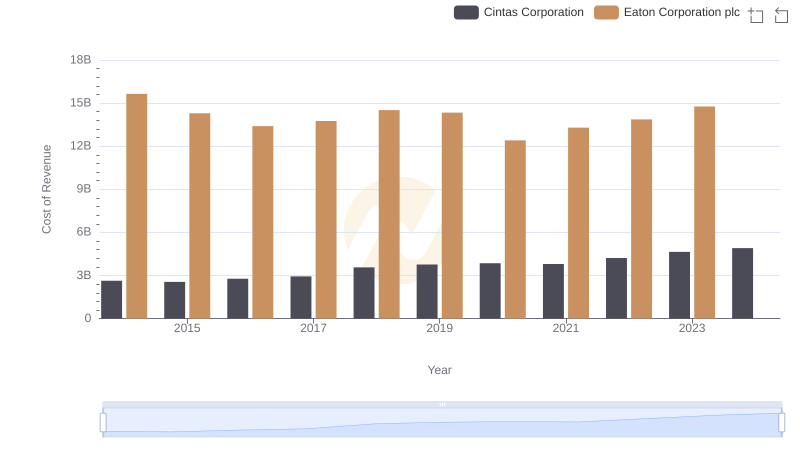Click the zoom reset icon
The height and width of the screenshot is (461, 800).
click(781, 15)
